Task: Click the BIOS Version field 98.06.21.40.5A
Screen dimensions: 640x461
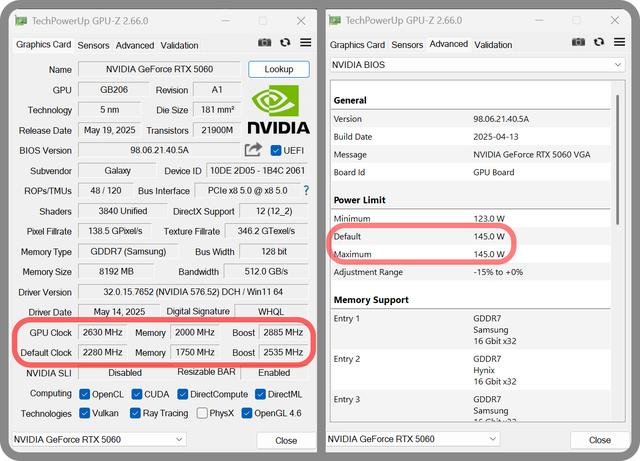Action: click(160, 150)
